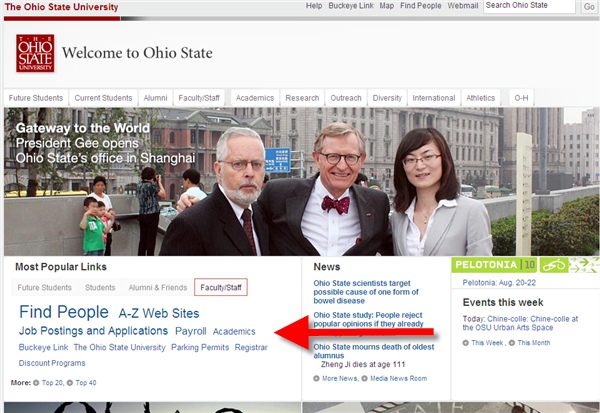Open Buckeye Link in popular links
Screen dimensions: 600x413
(x=43, y=347)
